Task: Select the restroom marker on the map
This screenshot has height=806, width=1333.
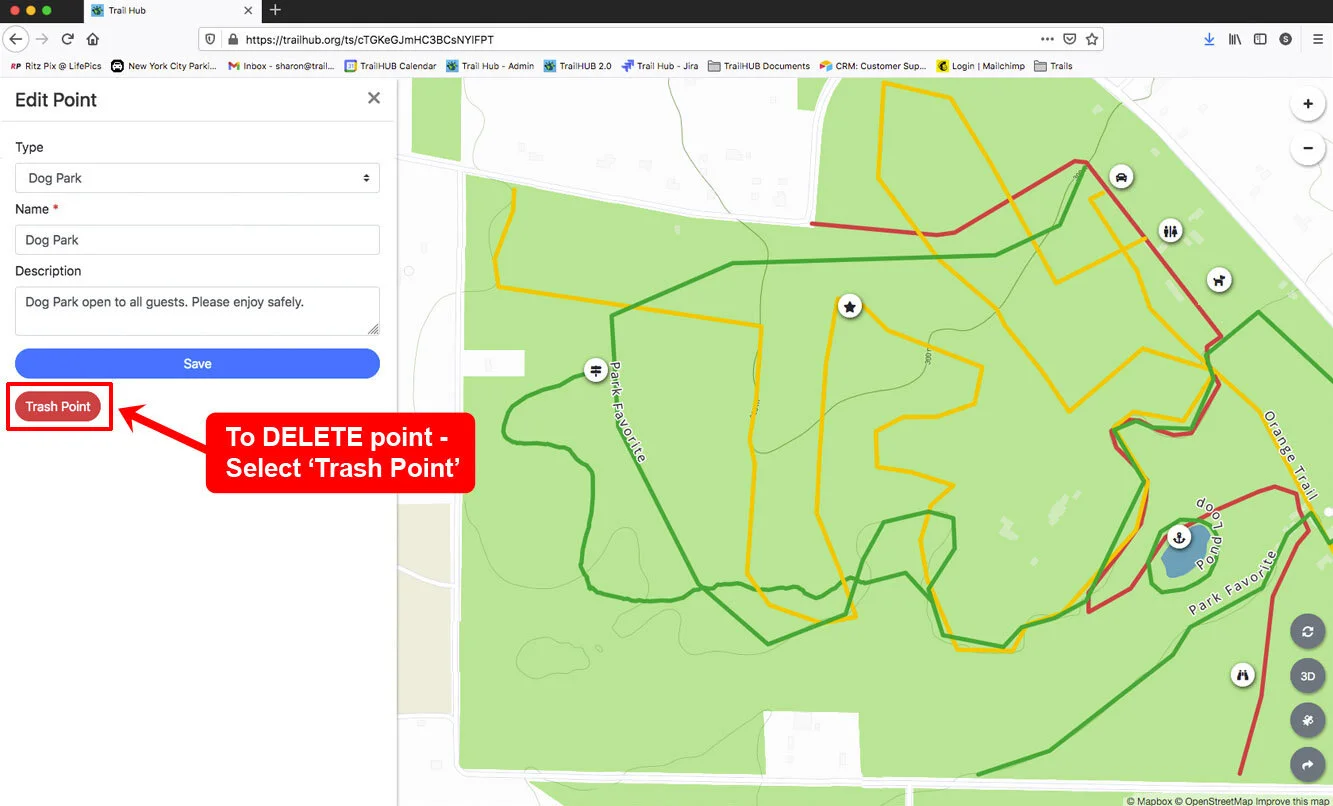Action: [x=1171, y=231]
